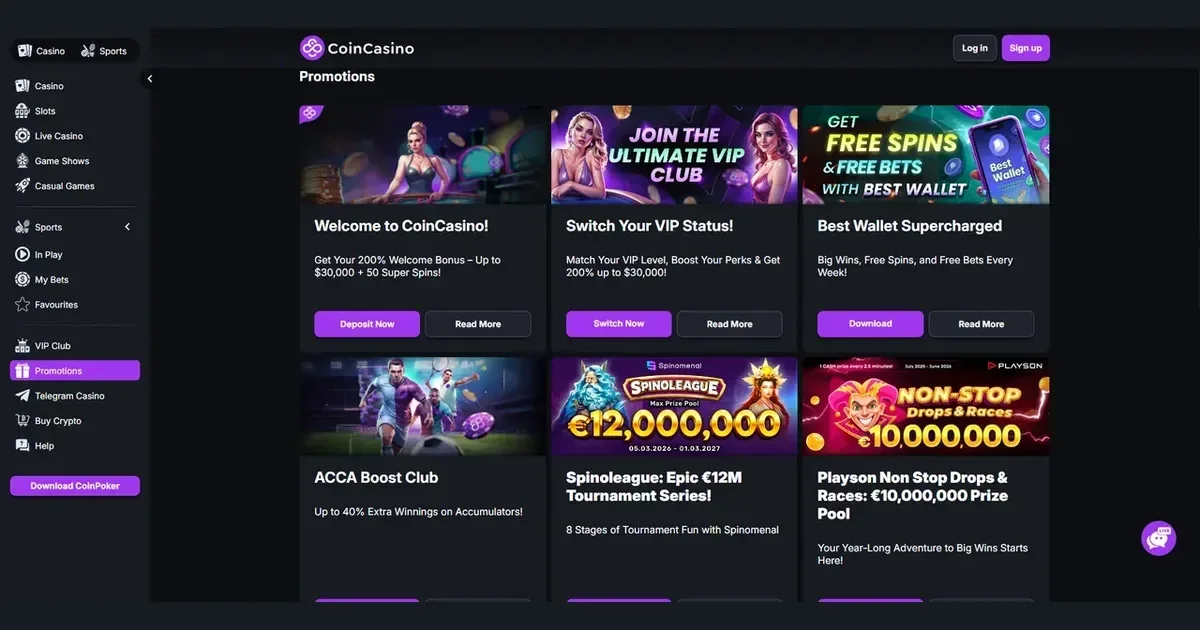
Task: Click the Slots icon in sidebar
Action: click(x=22, y=111)
